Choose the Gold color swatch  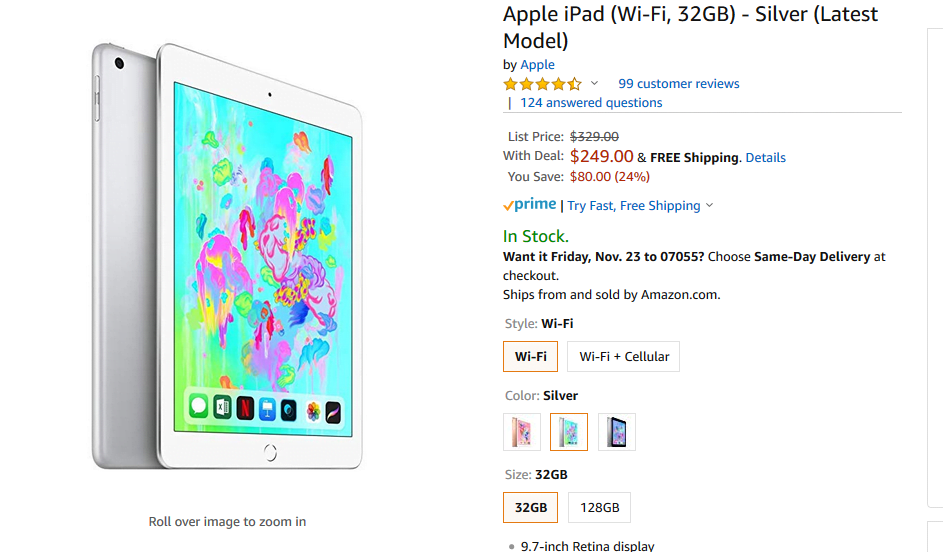[522, 432]
